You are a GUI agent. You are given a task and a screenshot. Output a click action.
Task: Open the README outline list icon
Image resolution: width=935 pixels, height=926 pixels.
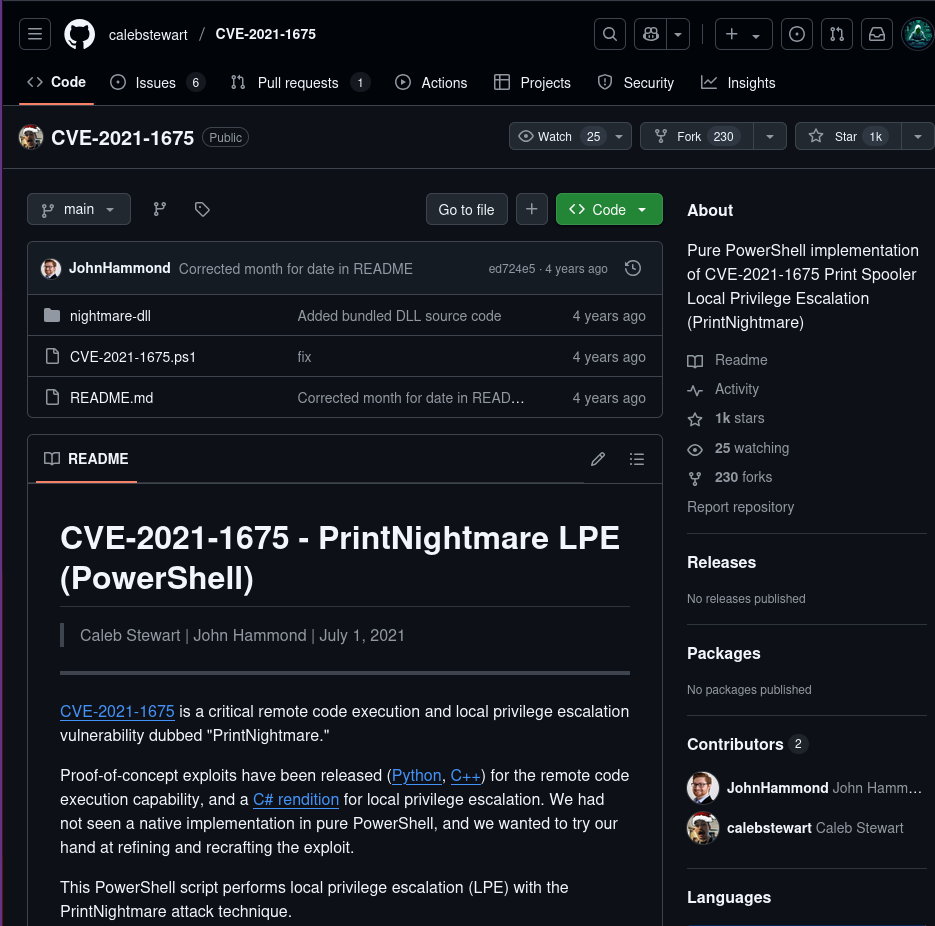(x=637, y=459)
